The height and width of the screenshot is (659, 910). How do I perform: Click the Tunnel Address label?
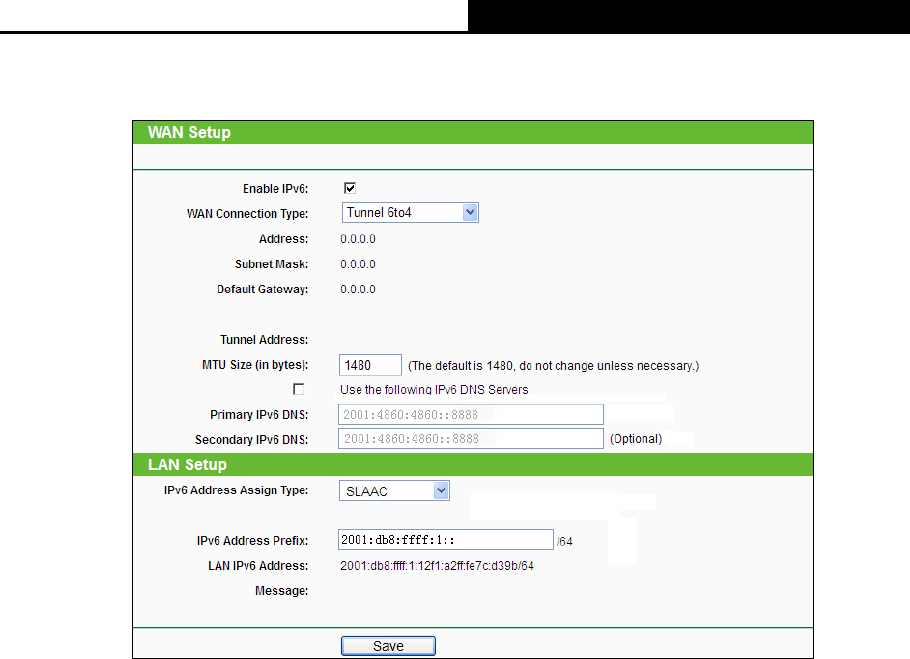[264, 340]
